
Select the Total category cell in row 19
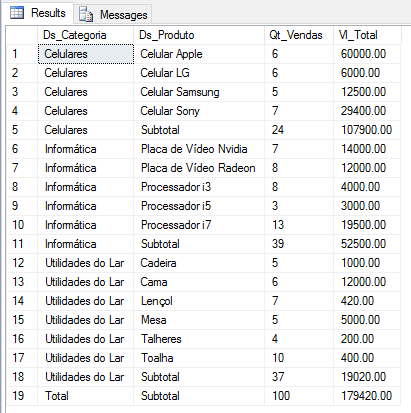tap(86, 396)
